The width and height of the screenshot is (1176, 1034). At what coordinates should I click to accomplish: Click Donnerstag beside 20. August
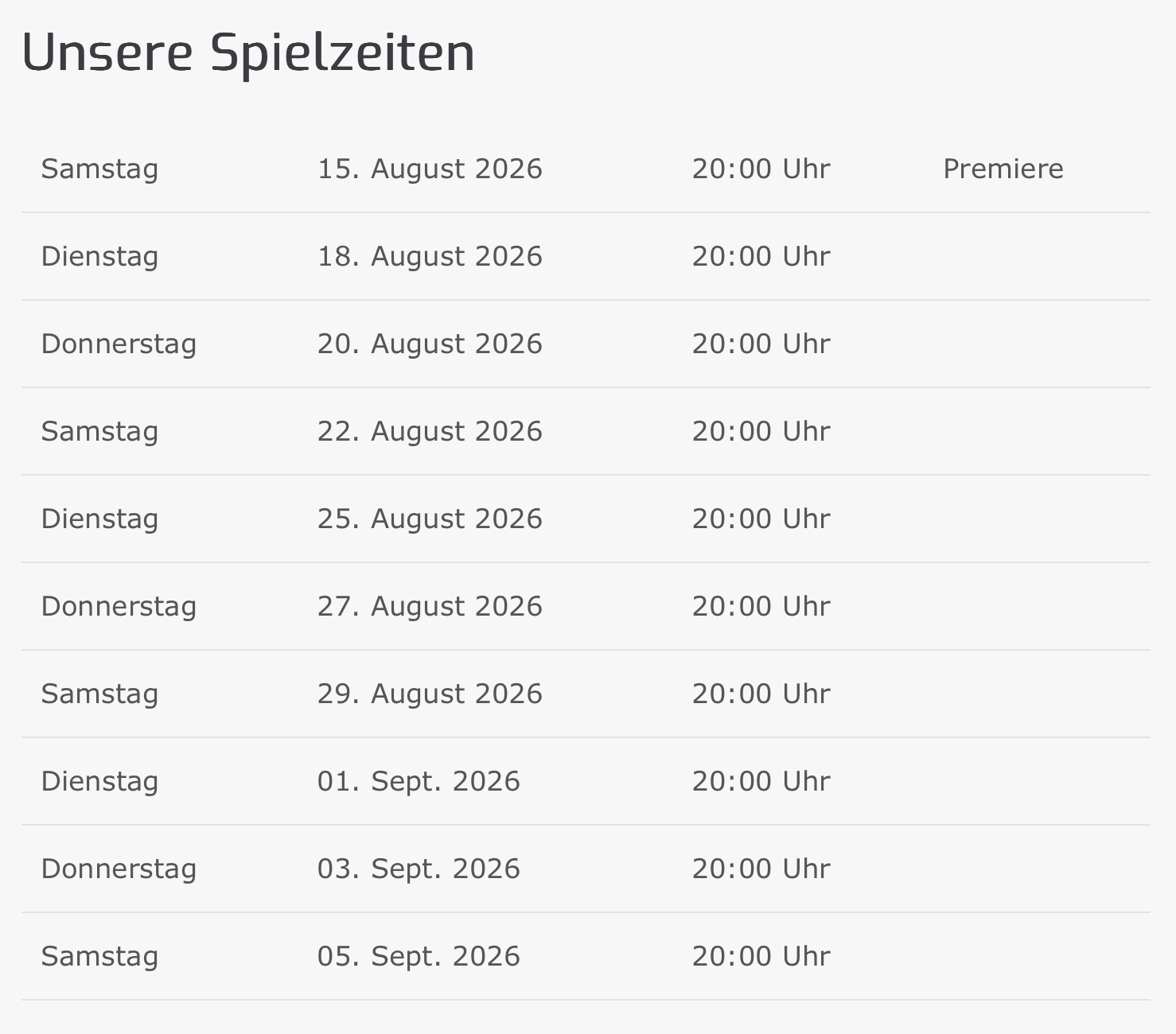point(119,344)
